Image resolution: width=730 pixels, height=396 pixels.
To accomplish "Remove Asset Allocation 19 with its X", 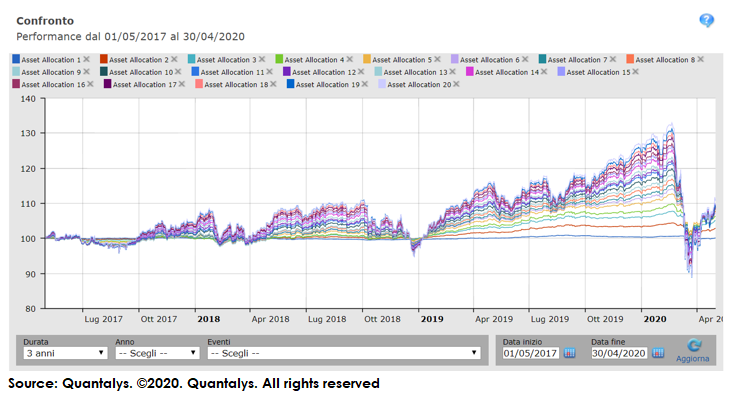I will [x=365, y=84].
